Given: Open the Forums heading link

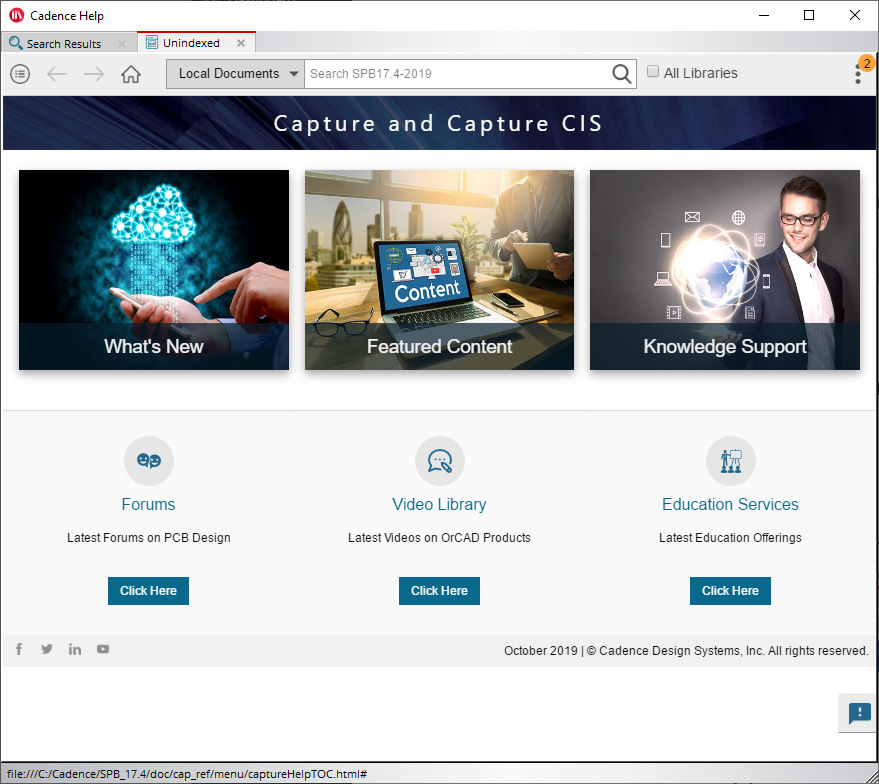Looking at the screenshot, I should tap(149, 504).
